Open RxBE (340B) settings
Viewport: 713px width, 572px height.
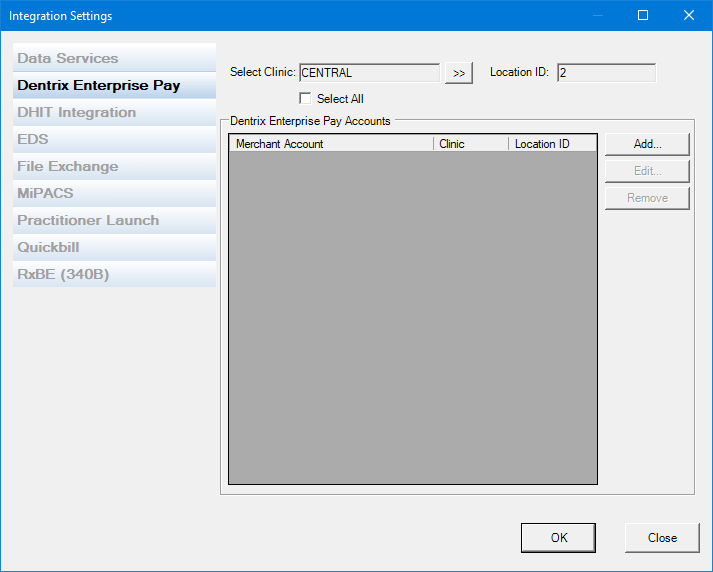(114, 274)
